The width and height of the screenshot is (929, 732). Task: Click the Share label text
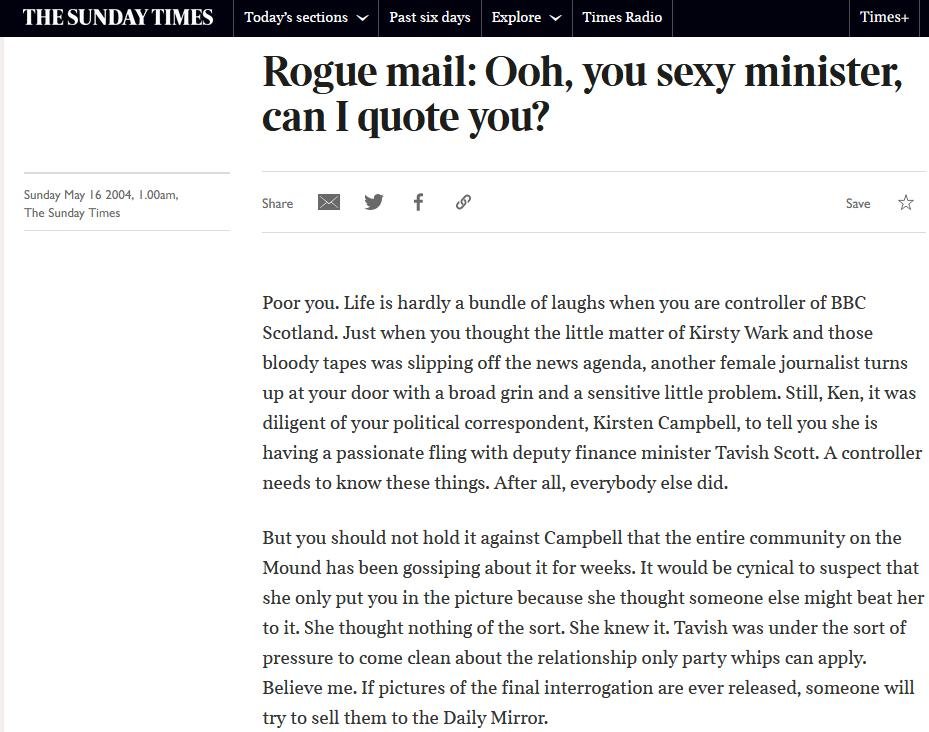[x=277, y=203]
